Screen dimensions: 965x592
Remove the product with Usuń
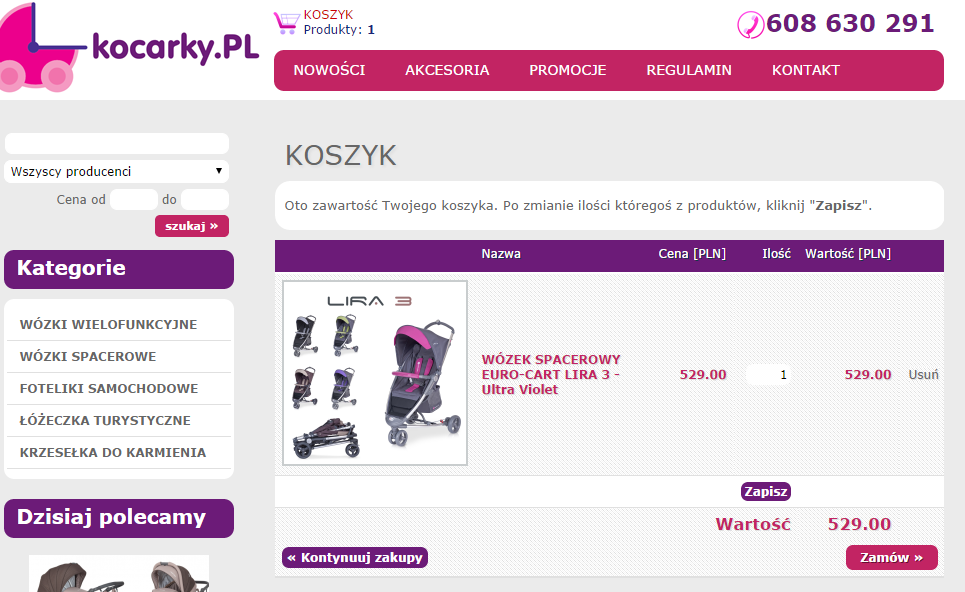pyautogui.click(x=923, y=374)
